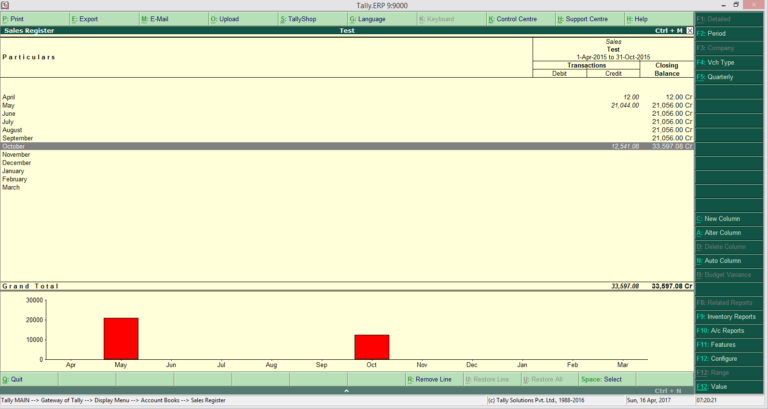768x409 pixels.
Task: Expand the bottom calculator panel arrow
Action: (346, 391)
